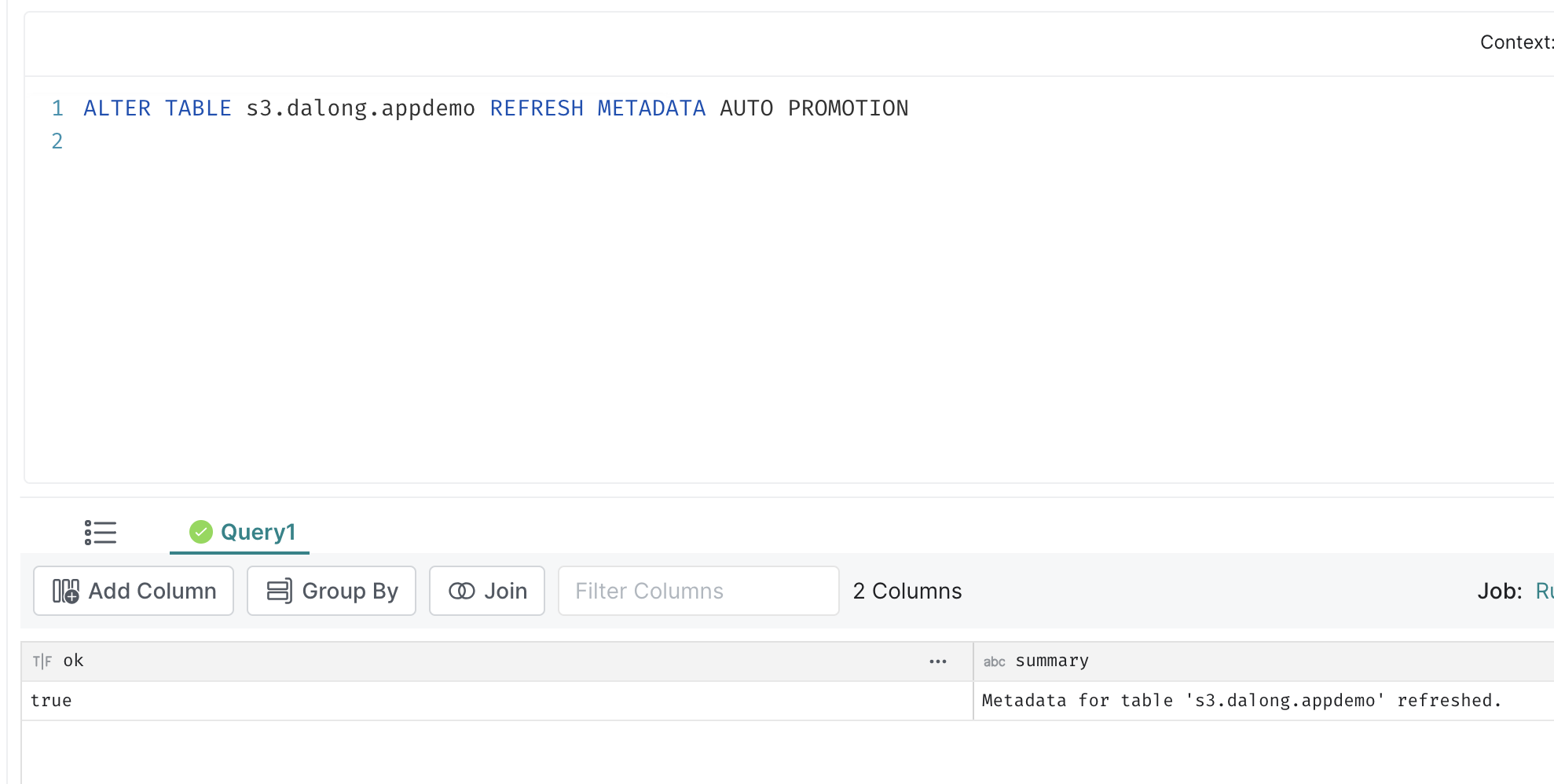Click line number 1 in the editor gutter
The image size is (1554, 784).
(57, 108)
